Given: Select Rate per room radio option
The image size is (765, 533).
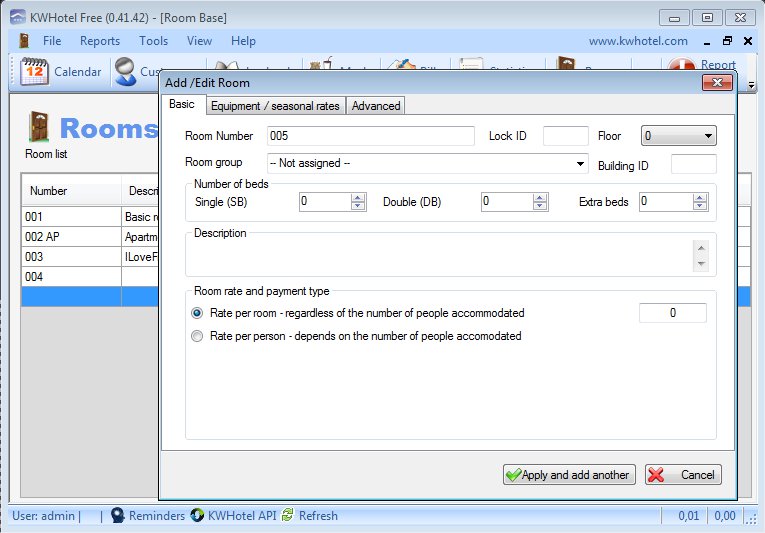Looking at the screenshot, I should (197, 314).
